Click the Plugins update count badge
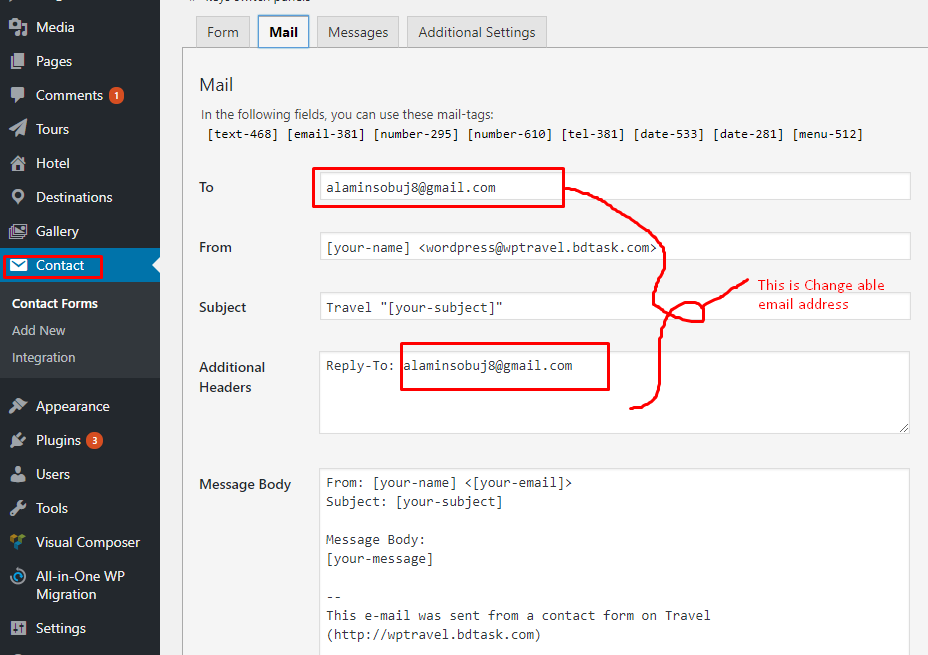 pyautogui.click(x=94, y=440)
